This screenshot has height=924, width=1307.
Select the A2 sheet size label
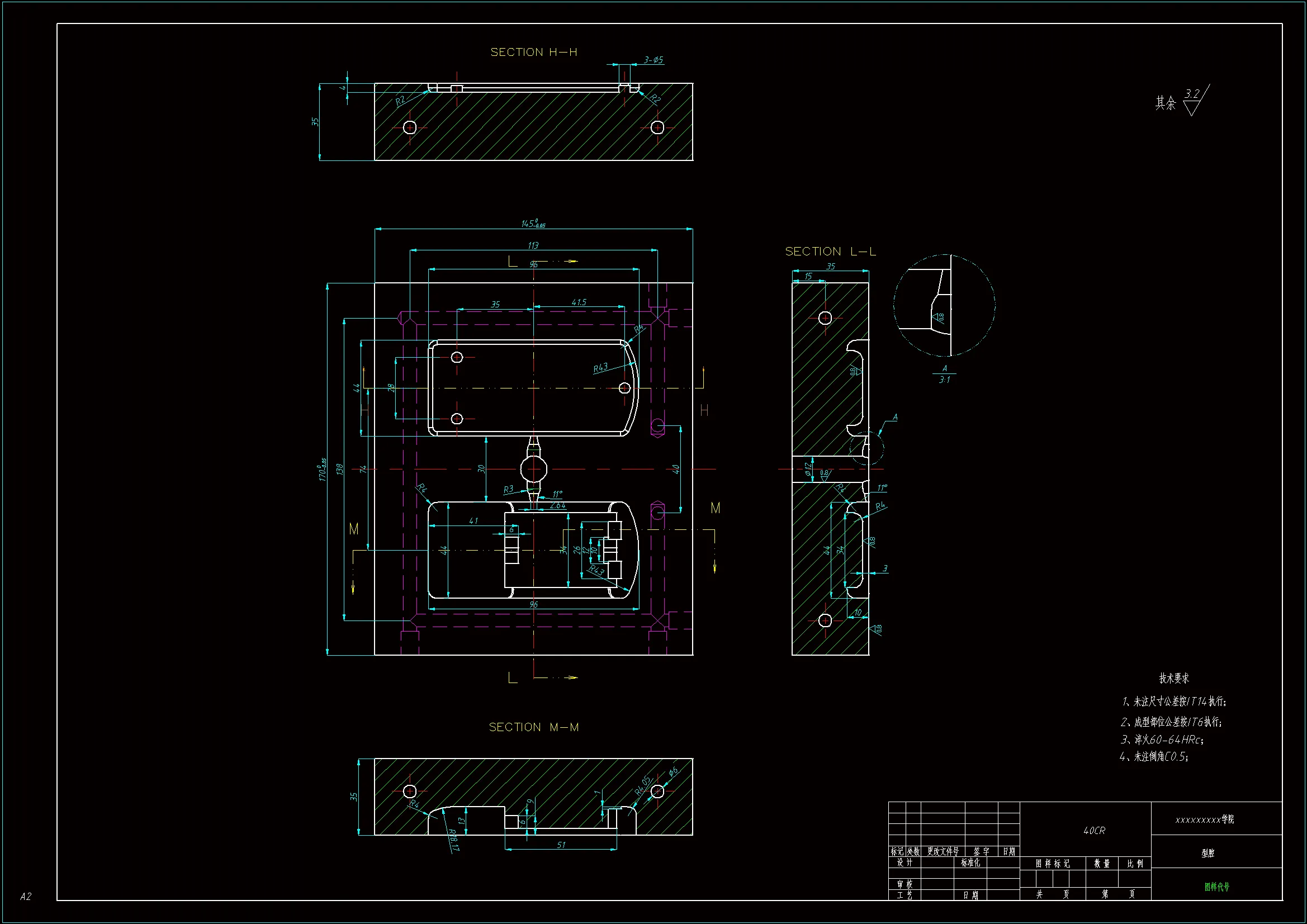pyautogui.click(x=26, y=897)
